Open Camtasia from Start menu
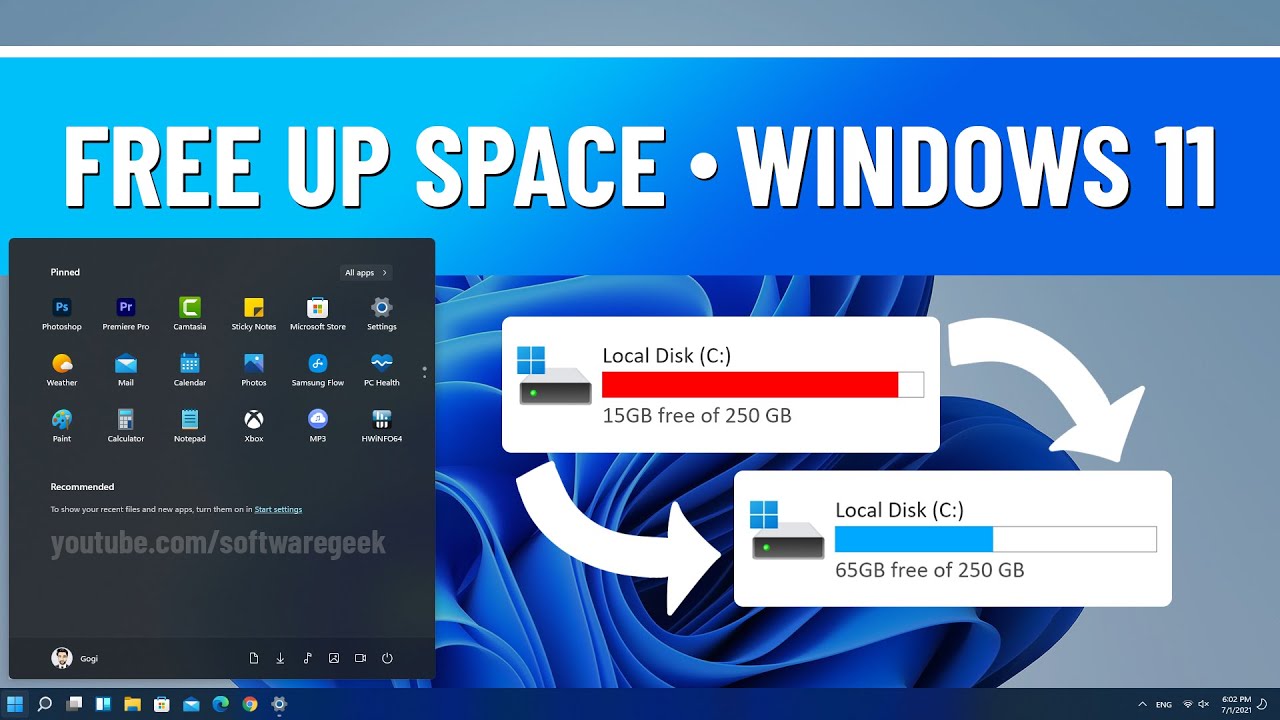Screen dimensions: 1280x720 (190, 313)
